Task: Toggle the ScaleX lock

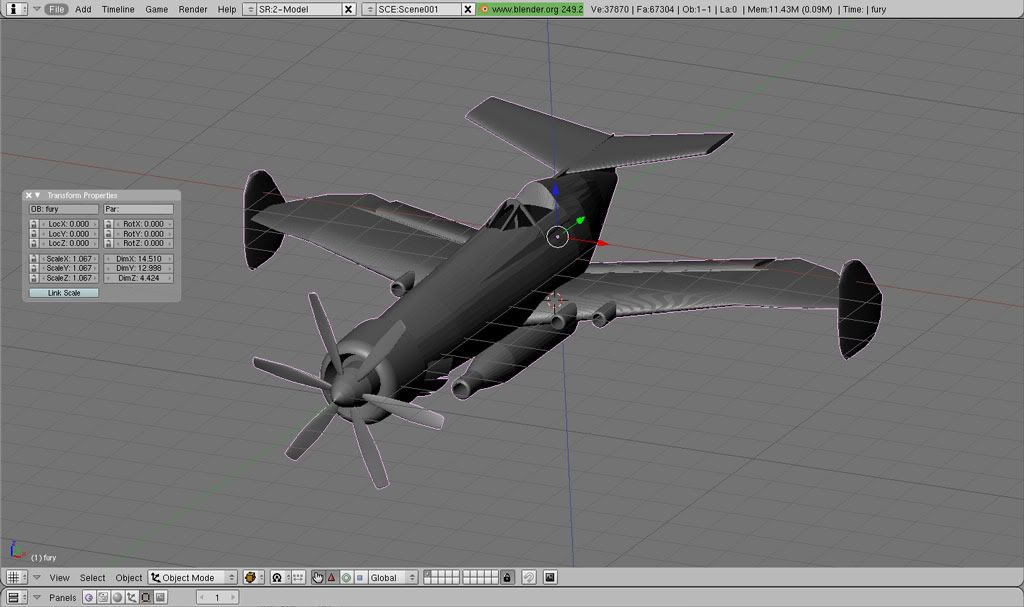Action: pyautogui.click(x=33, y=259)
